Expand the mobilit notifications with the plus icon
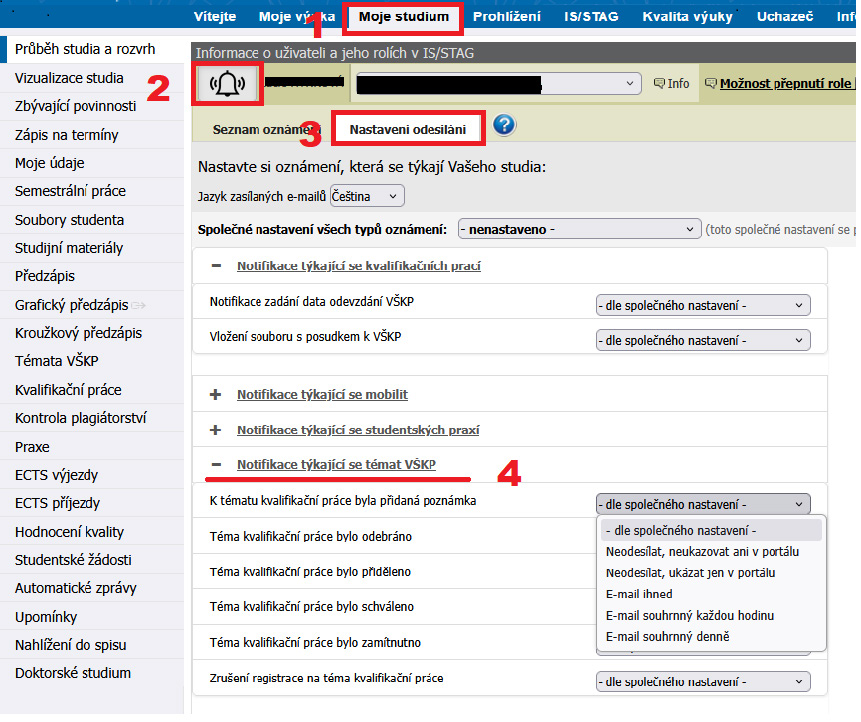Screen dimensions: 861x722 point(215,395)
